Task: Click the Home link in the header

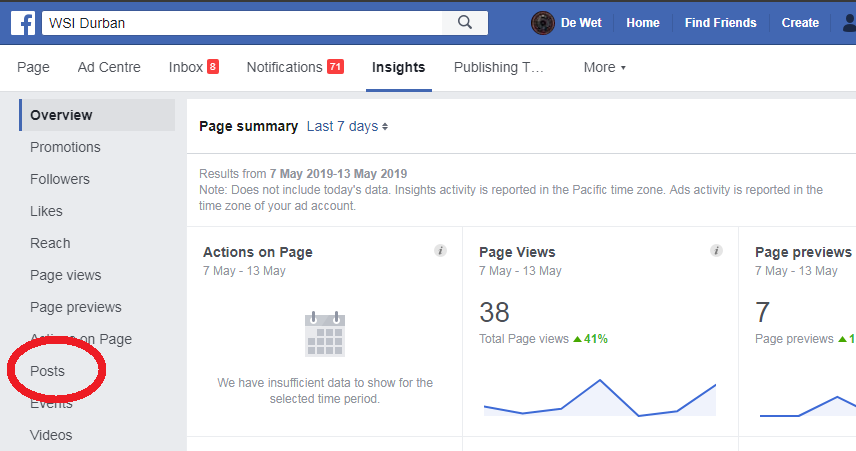Action: tap(643, 23)
